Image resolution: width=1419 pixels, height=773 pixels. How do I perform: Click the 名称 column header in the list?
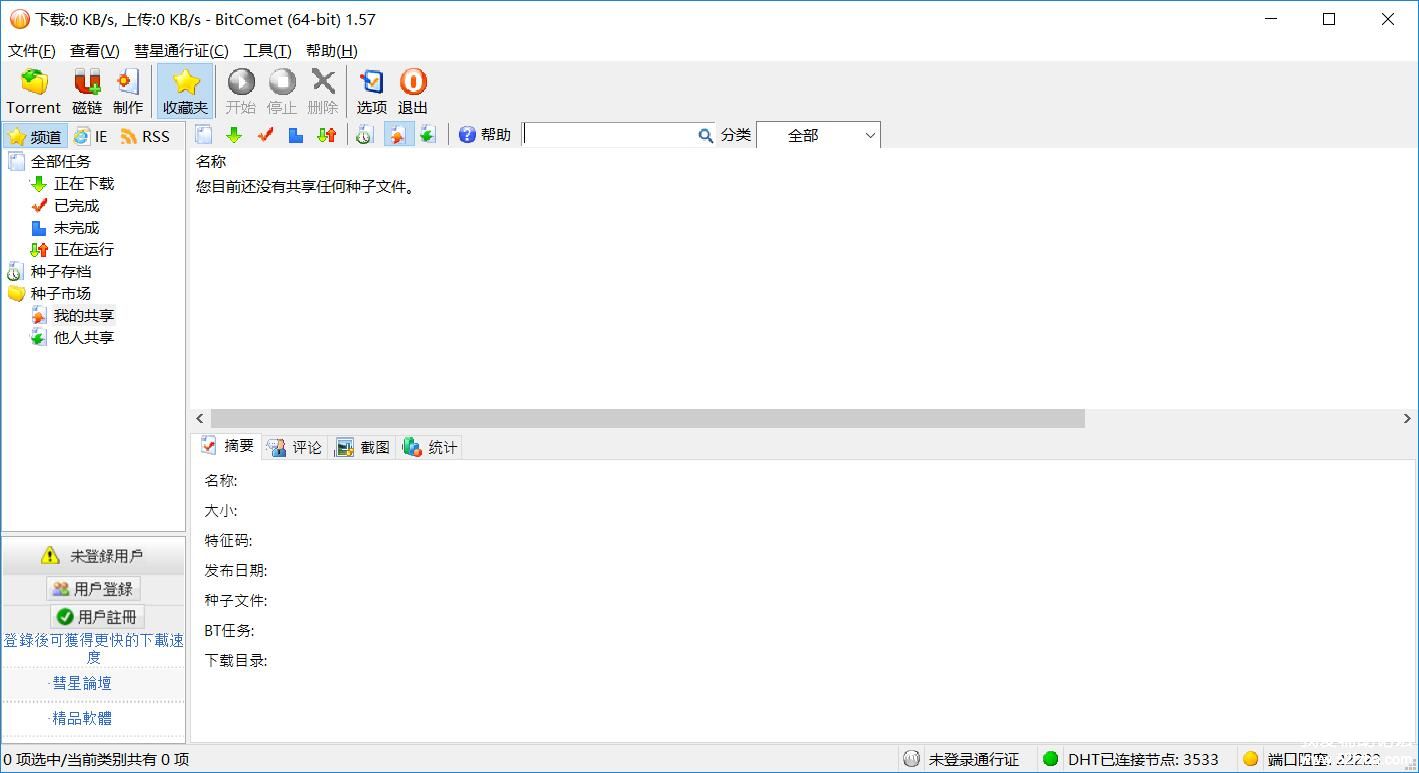point(211,161)
